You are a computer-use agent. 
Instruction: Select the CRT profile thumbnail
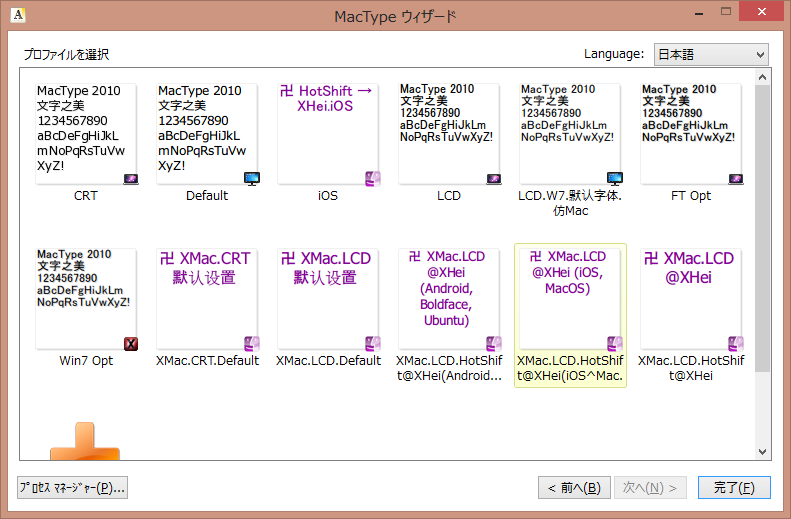click(x=86, y=134)
